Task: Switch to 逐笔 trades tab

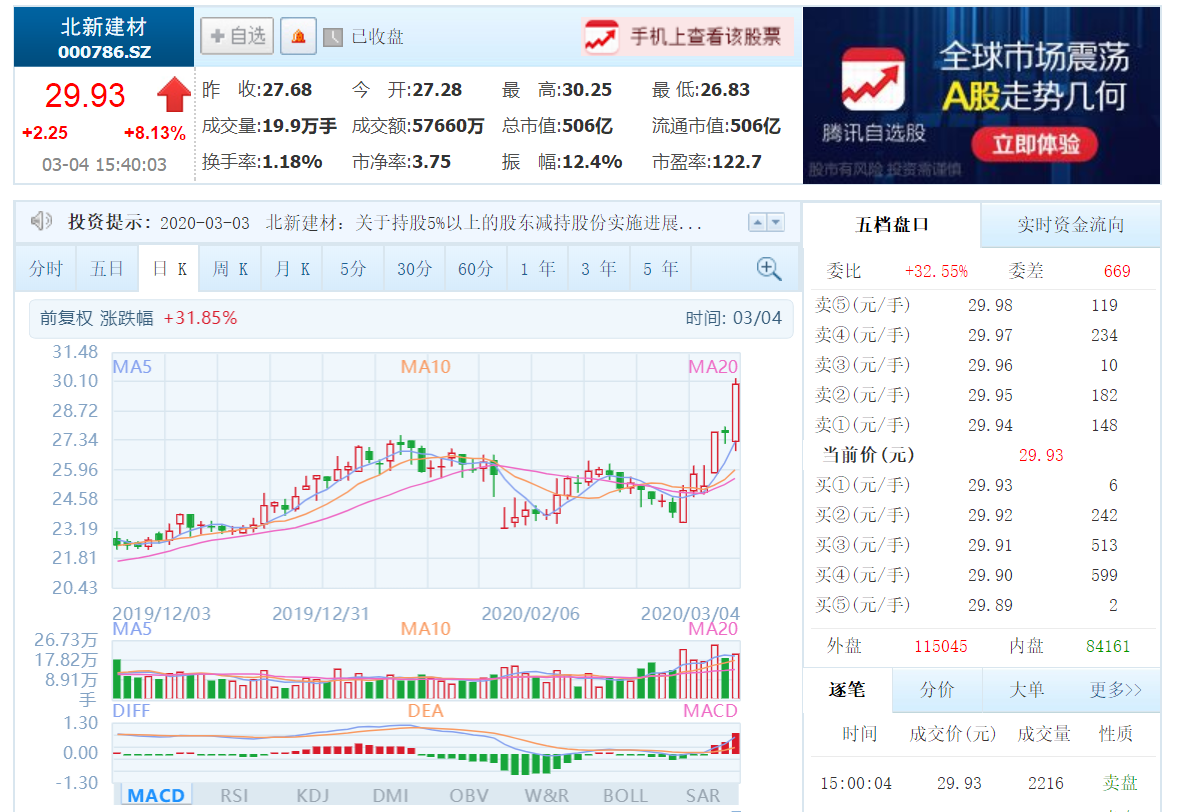Action: click(x=847, y=689)
